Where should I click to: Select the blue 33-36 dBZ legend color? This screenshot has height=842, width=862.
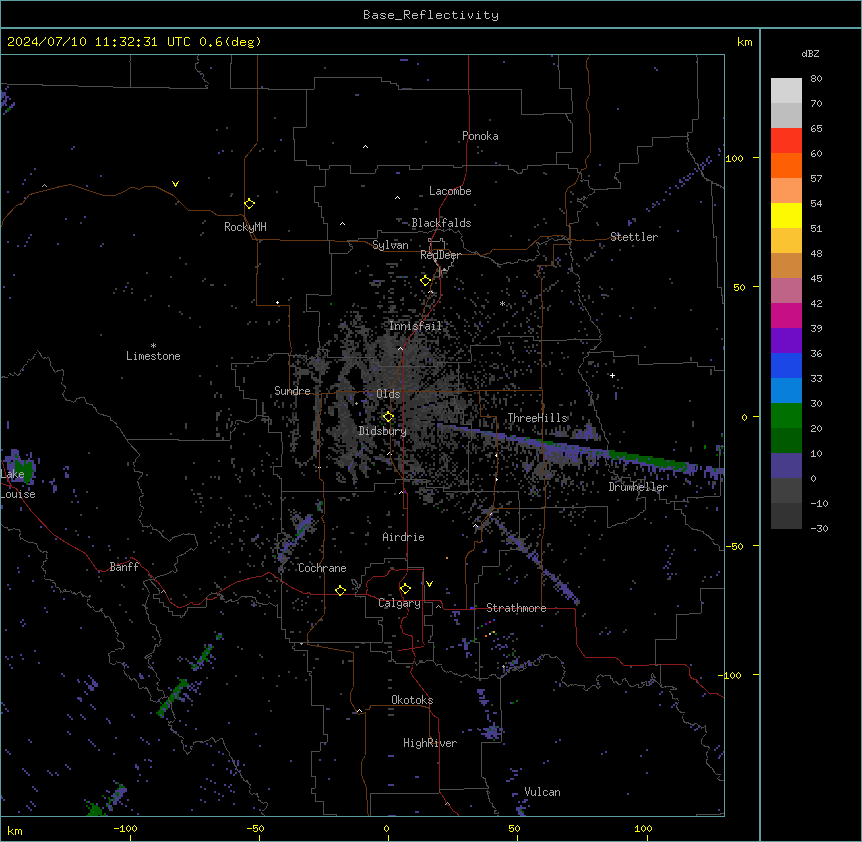click(x=786, y=365)
